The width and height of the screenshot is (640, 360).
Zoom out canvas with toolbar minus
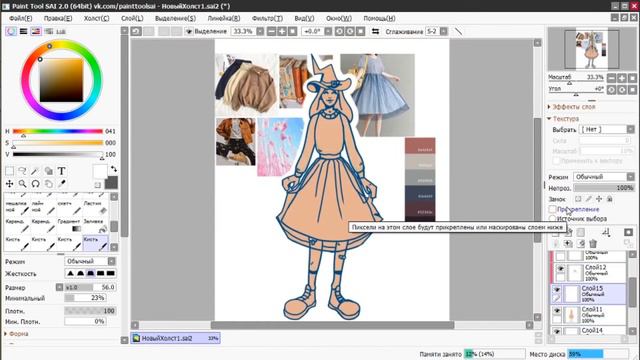point(271,31)
